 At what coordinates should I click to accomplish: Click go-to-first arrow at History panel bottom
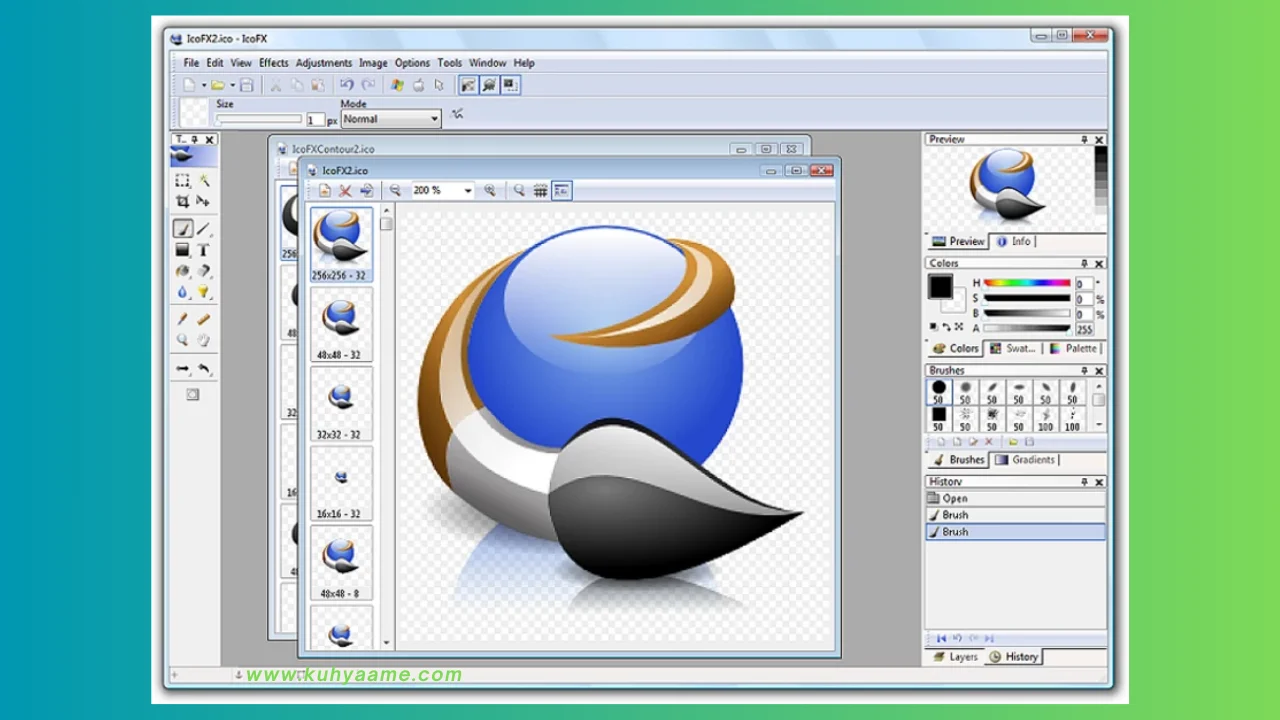click(x=941, y=638)
